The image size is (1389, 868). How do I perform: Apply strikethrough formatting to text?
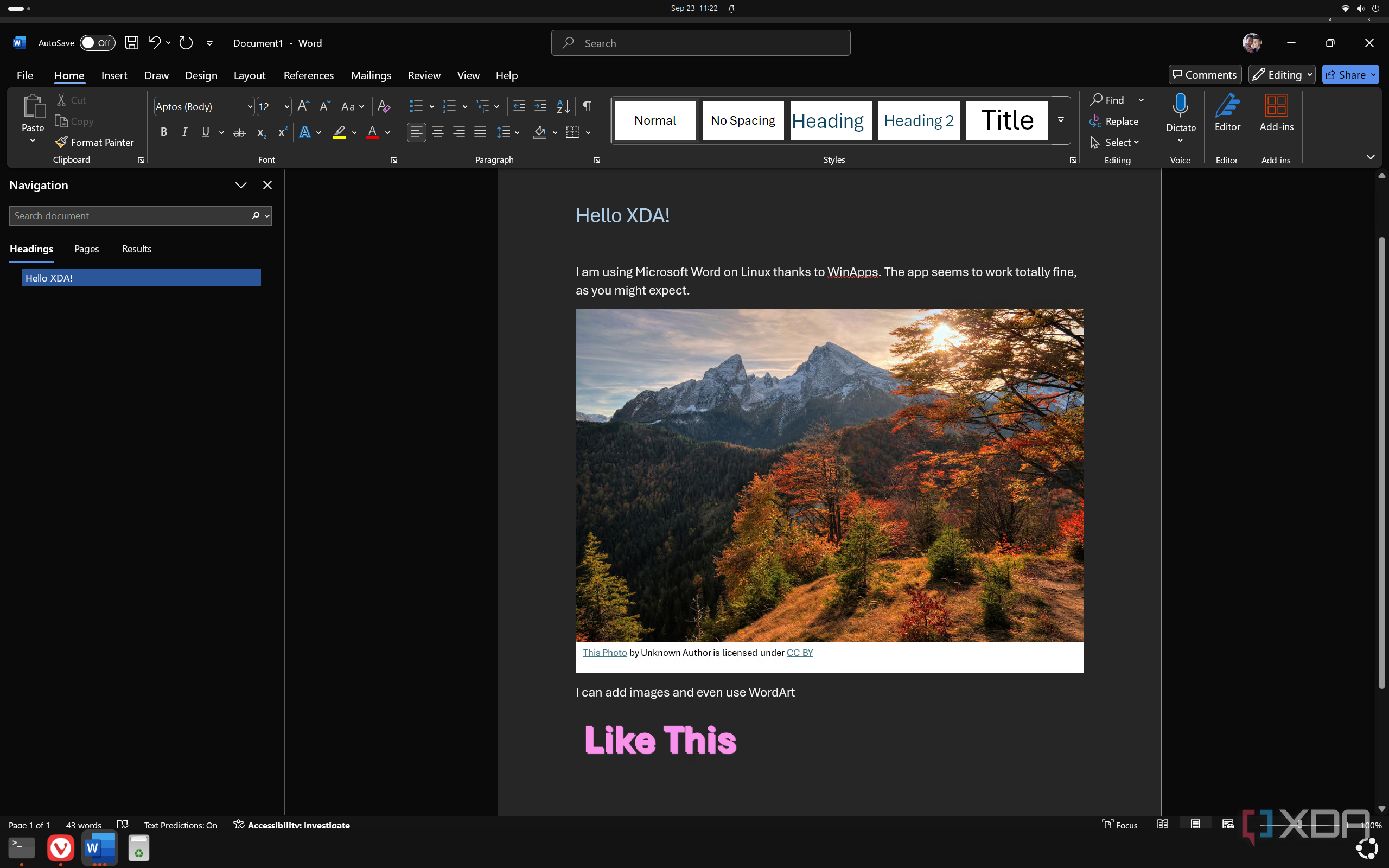[239, 132]
